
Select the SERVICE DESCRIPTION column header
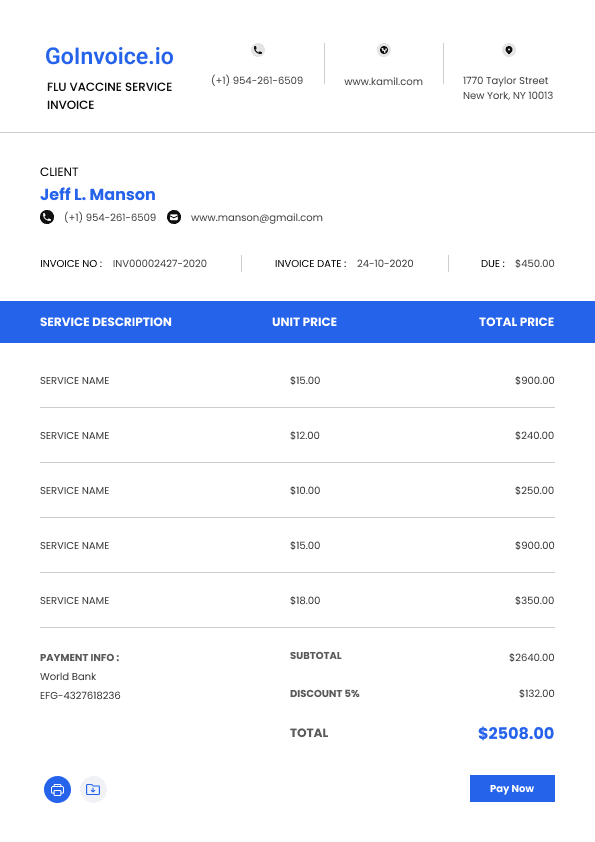(x=106, y=322)
